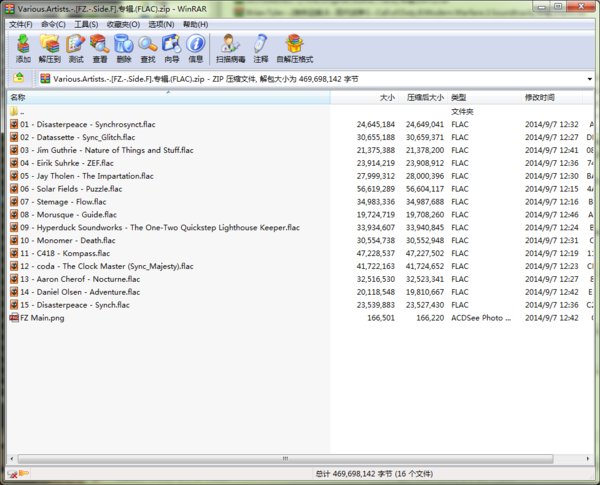Open the 查找 (Find) magnifier tool
The width and height of the screenshot is (600, 485).
tap(148, 48)
